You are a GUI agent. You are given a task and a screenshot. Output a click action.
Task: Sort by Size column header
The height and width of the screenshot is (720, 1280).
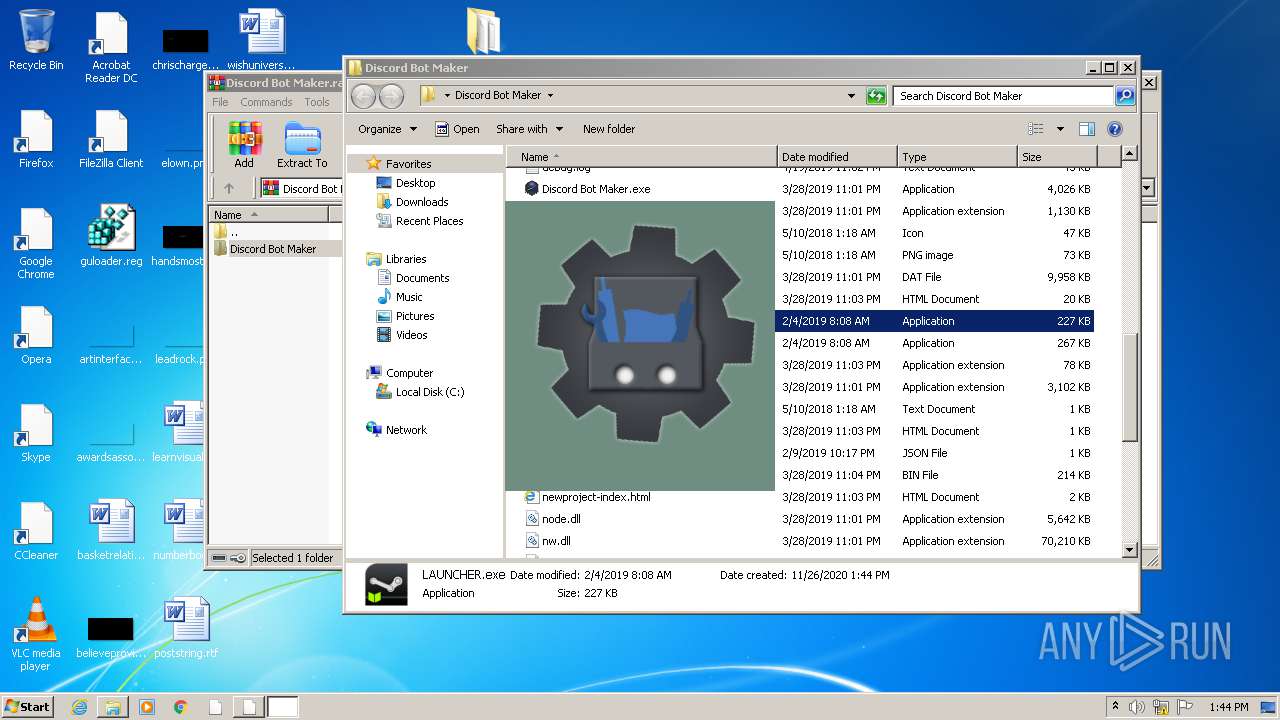click(1057, 157)
